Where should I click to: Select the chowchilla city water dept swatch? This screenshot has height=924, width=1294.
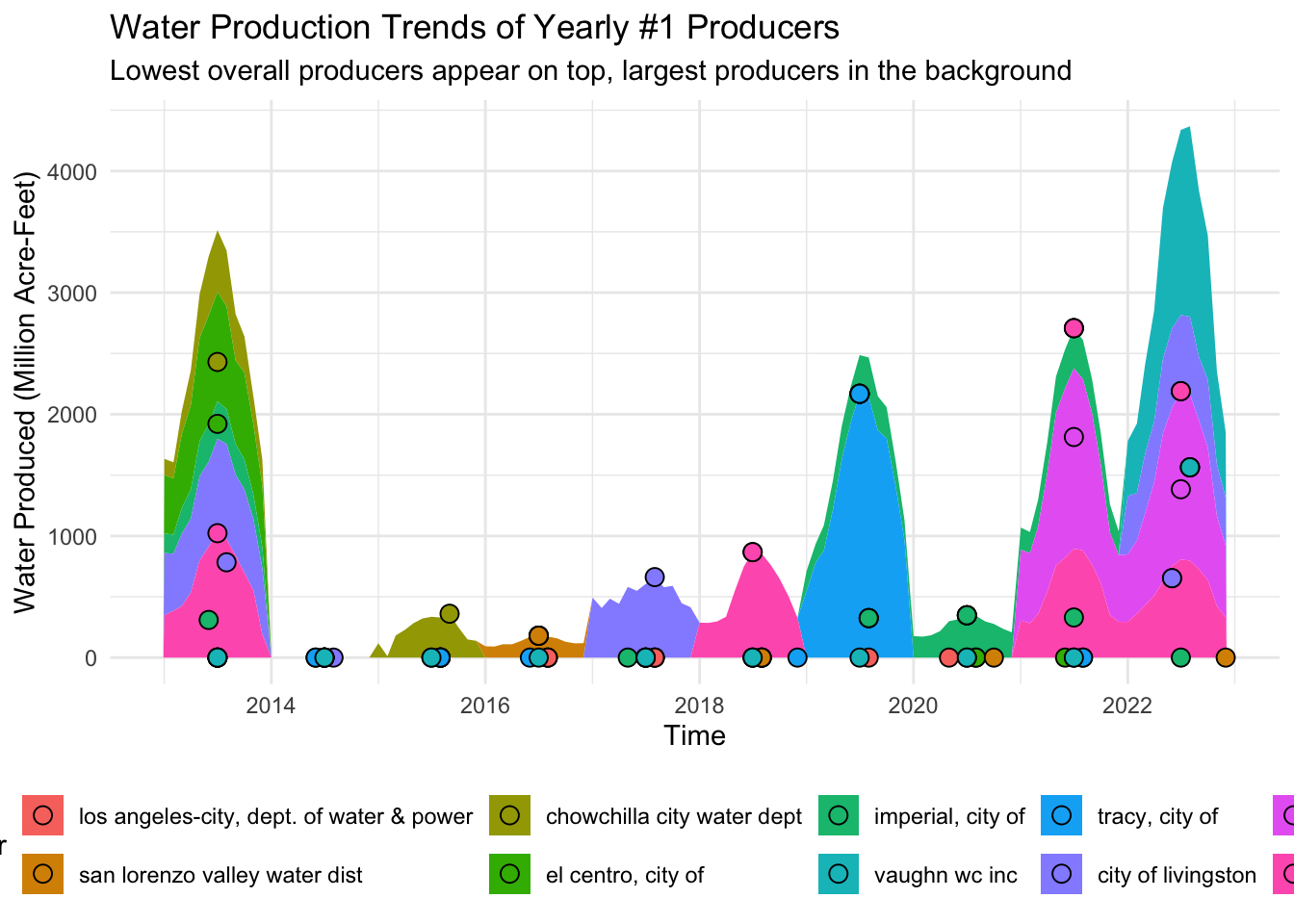(x=509, y=816)
